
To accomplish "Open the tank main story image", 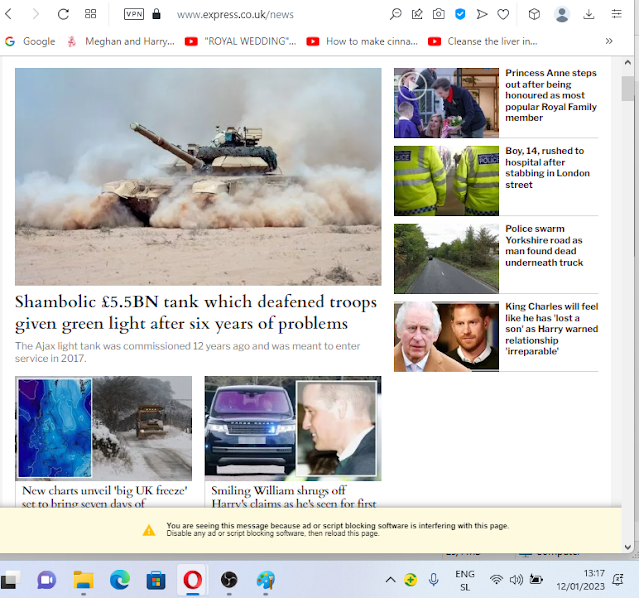I will click(x=198, y=177).
